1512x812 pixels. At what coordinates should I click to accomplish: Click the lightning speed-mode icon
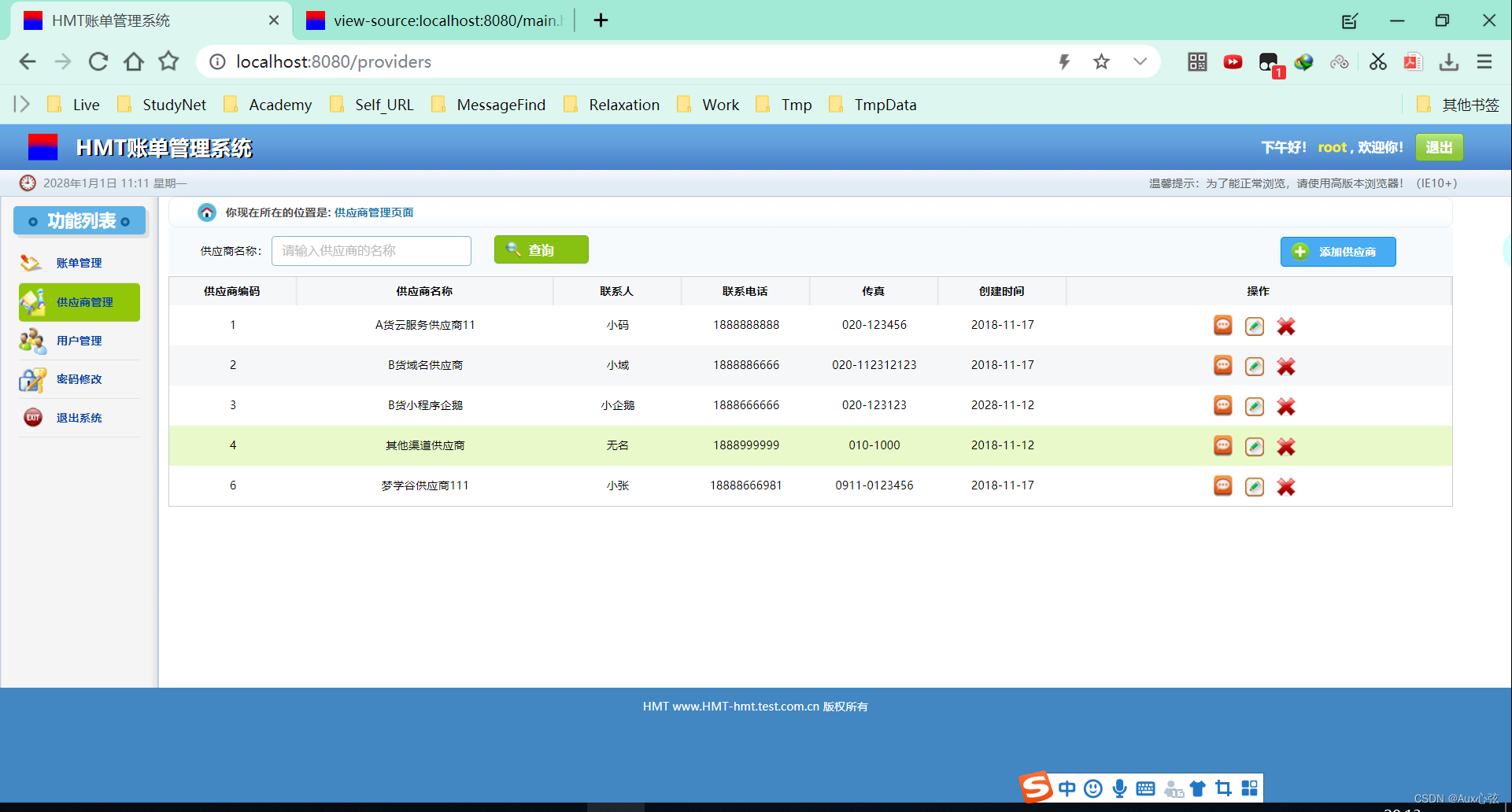tap(1064, 61)
